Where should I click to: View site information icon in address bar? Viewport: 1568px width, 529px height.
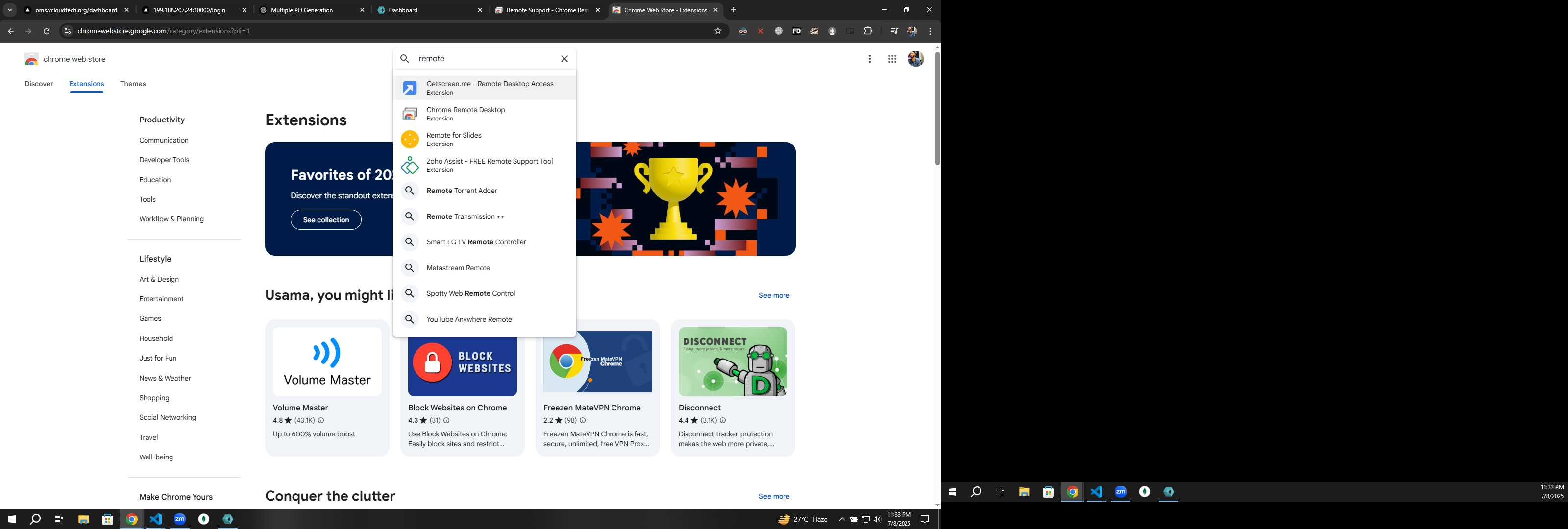pos(68,31)
